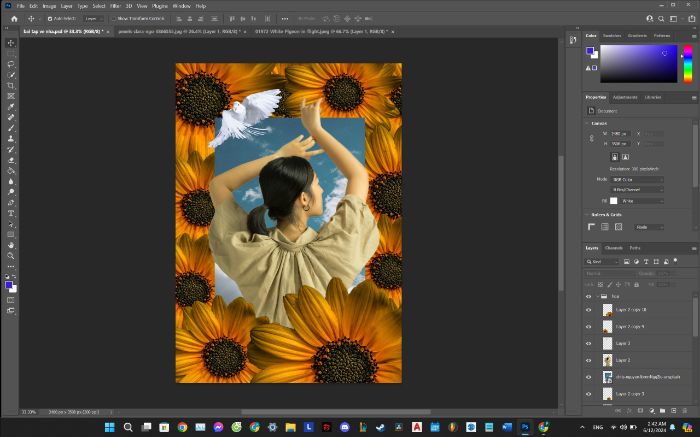Toggle Rulers icon in Rulers & Grids
Screen dimensions: 700x437
(x=592, y=227)
